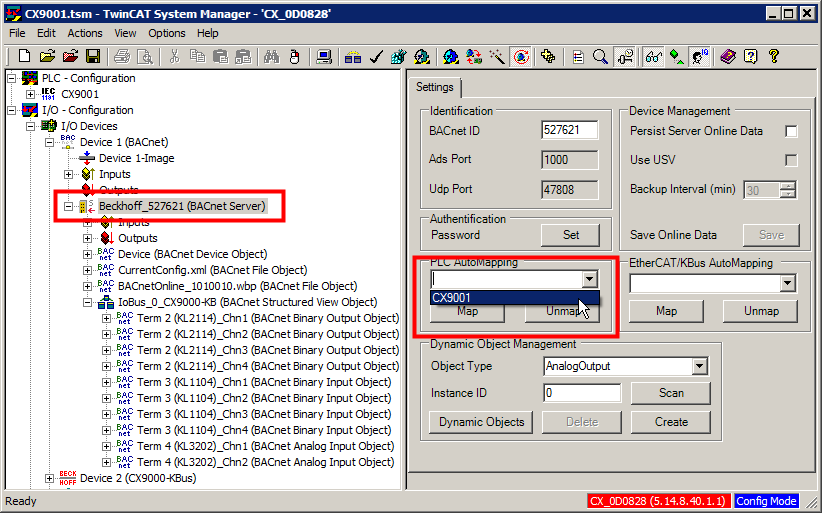Expand the CX9001 PLC tree node
This screenshot has width=822, height=513.
[x=30, y=94]
